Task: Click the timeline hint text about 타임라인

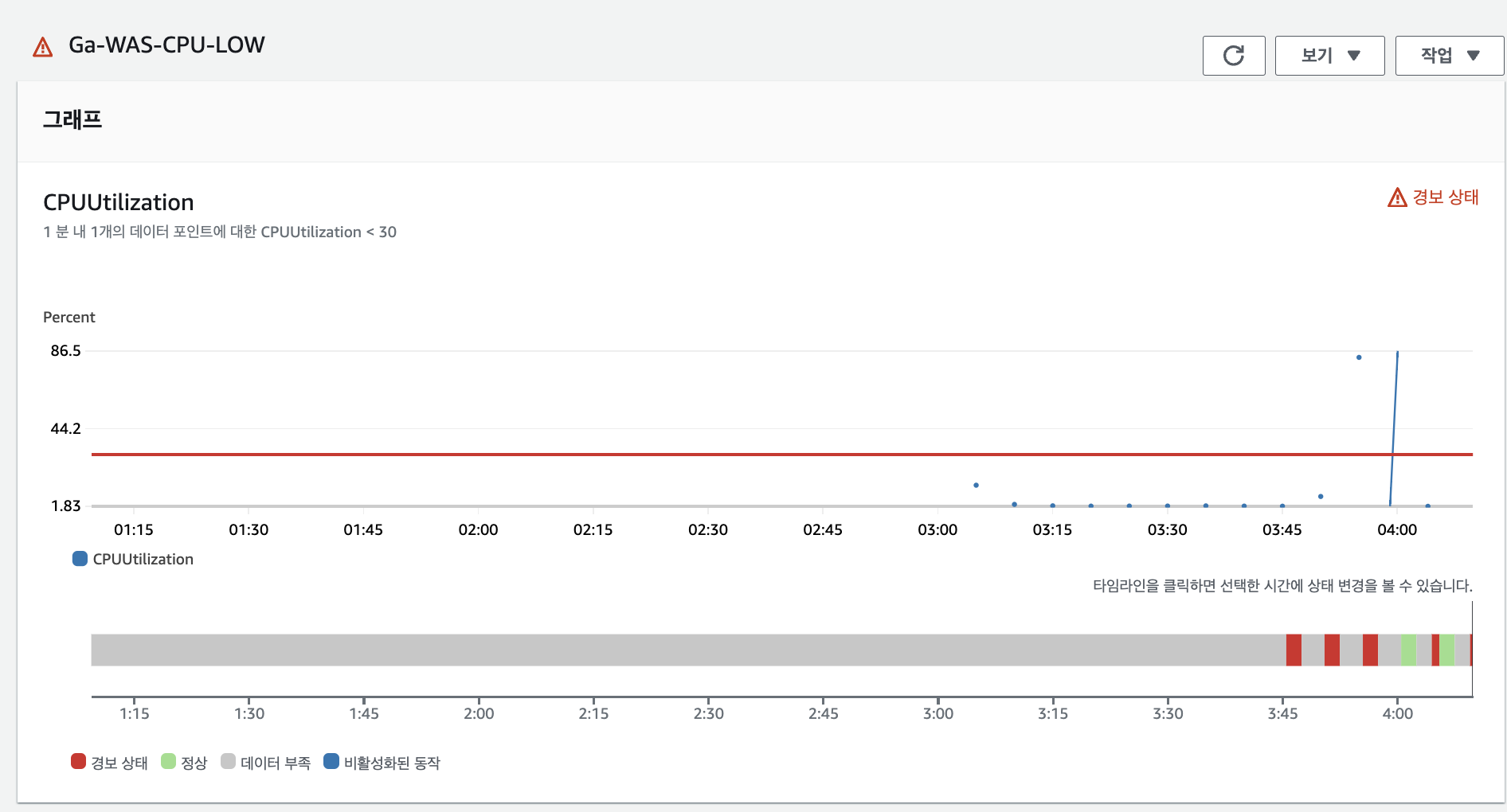Action: point(1282,585)
